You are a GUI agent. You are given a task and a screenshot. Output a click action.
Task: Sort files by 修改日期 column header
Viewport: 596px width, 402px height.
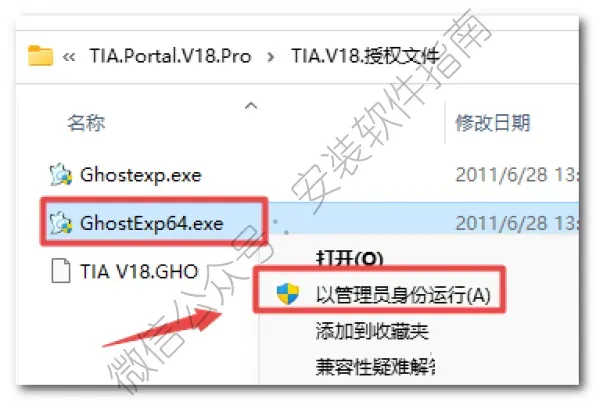click(493, 123)
